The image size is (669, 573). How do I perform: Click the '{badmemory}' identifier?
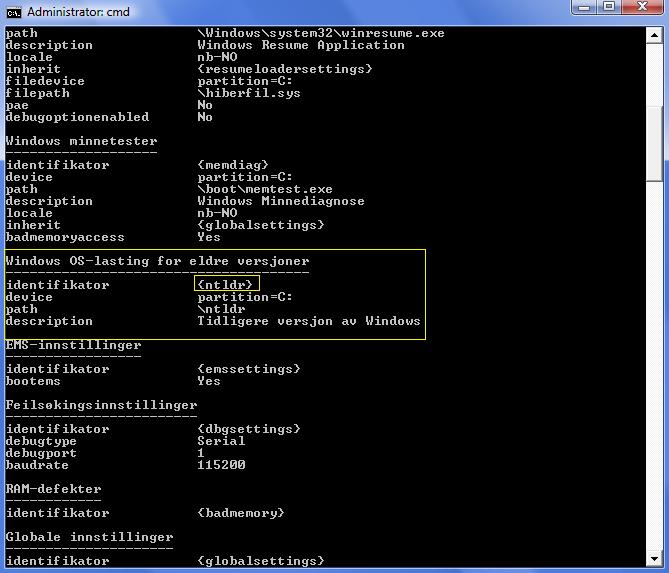[241, 513]
